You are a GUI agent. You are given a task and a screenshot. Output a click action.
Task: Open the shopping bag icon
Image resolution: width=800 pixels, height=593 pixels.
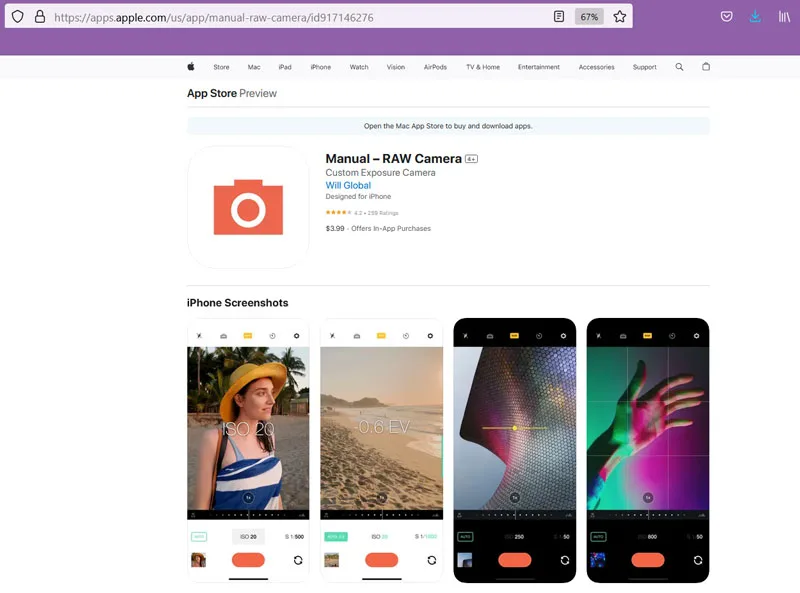[x=706, y=66]
